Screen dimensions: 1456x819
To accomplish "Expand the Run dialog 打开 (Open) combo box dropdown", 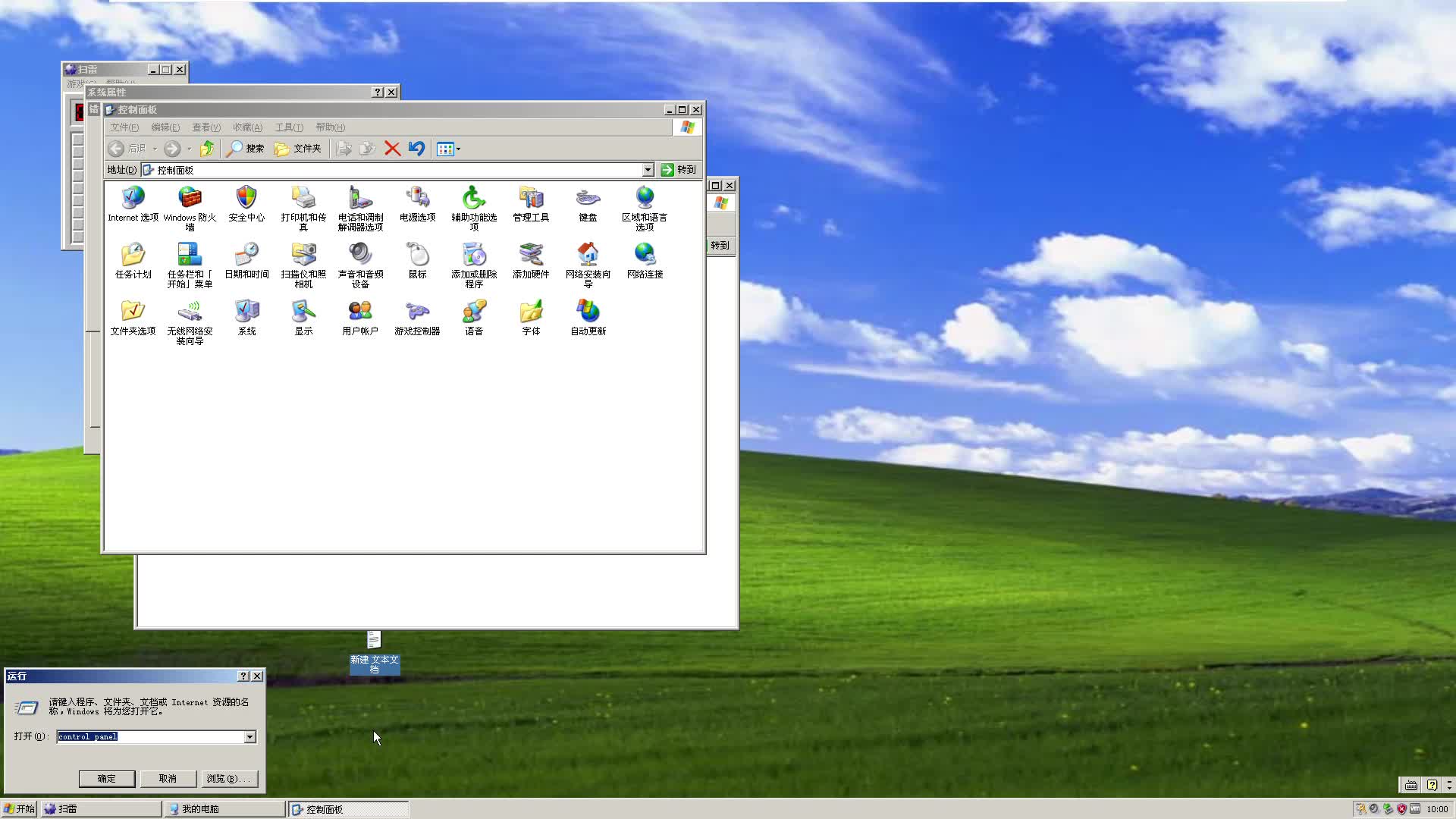I will coord(249,737).
